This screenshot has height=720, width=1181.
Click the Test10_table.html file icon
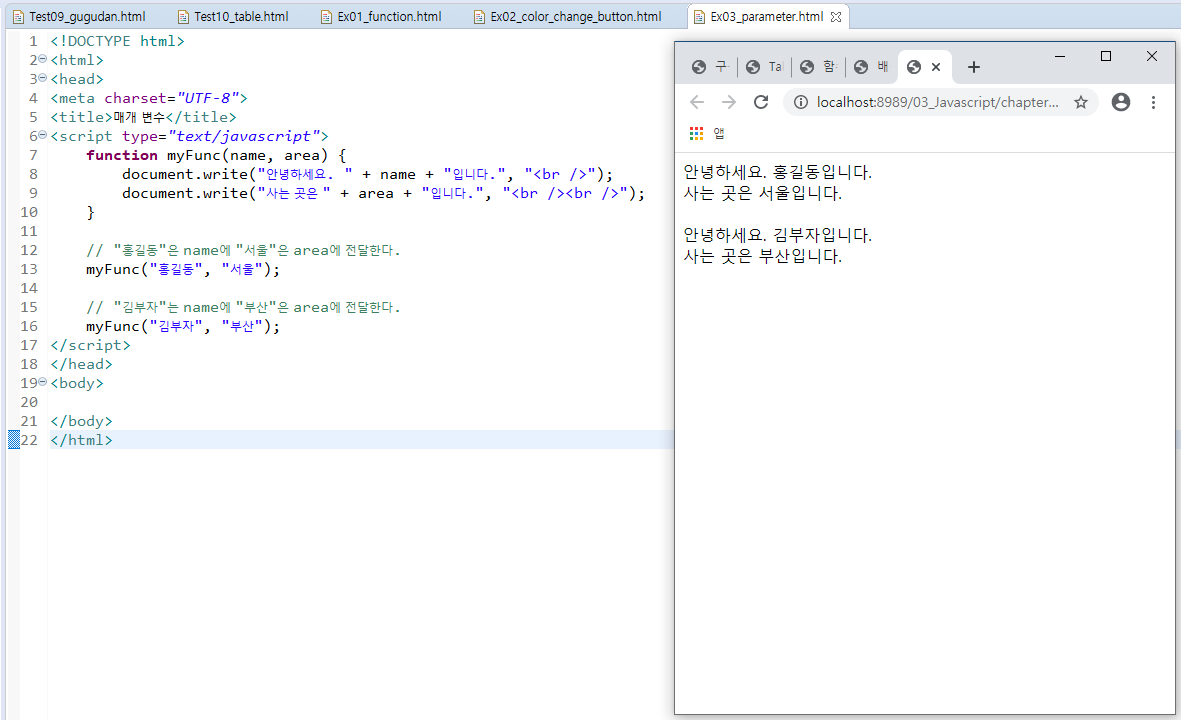tap(183, 17)
